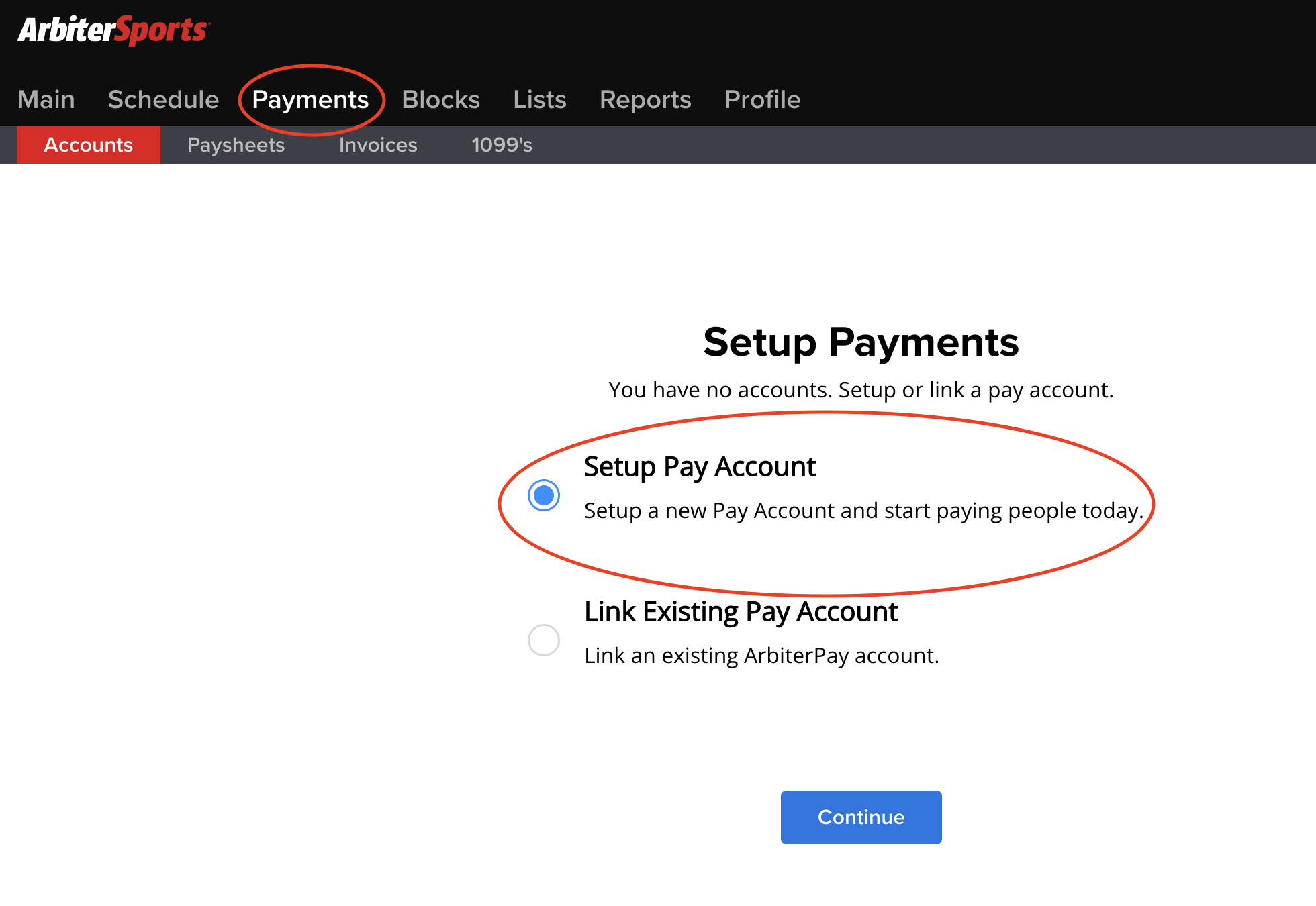Click the 'Setup a new Pay Account' description text
The height and width of the screenshot is (906, 1316).
click(863, 511)
